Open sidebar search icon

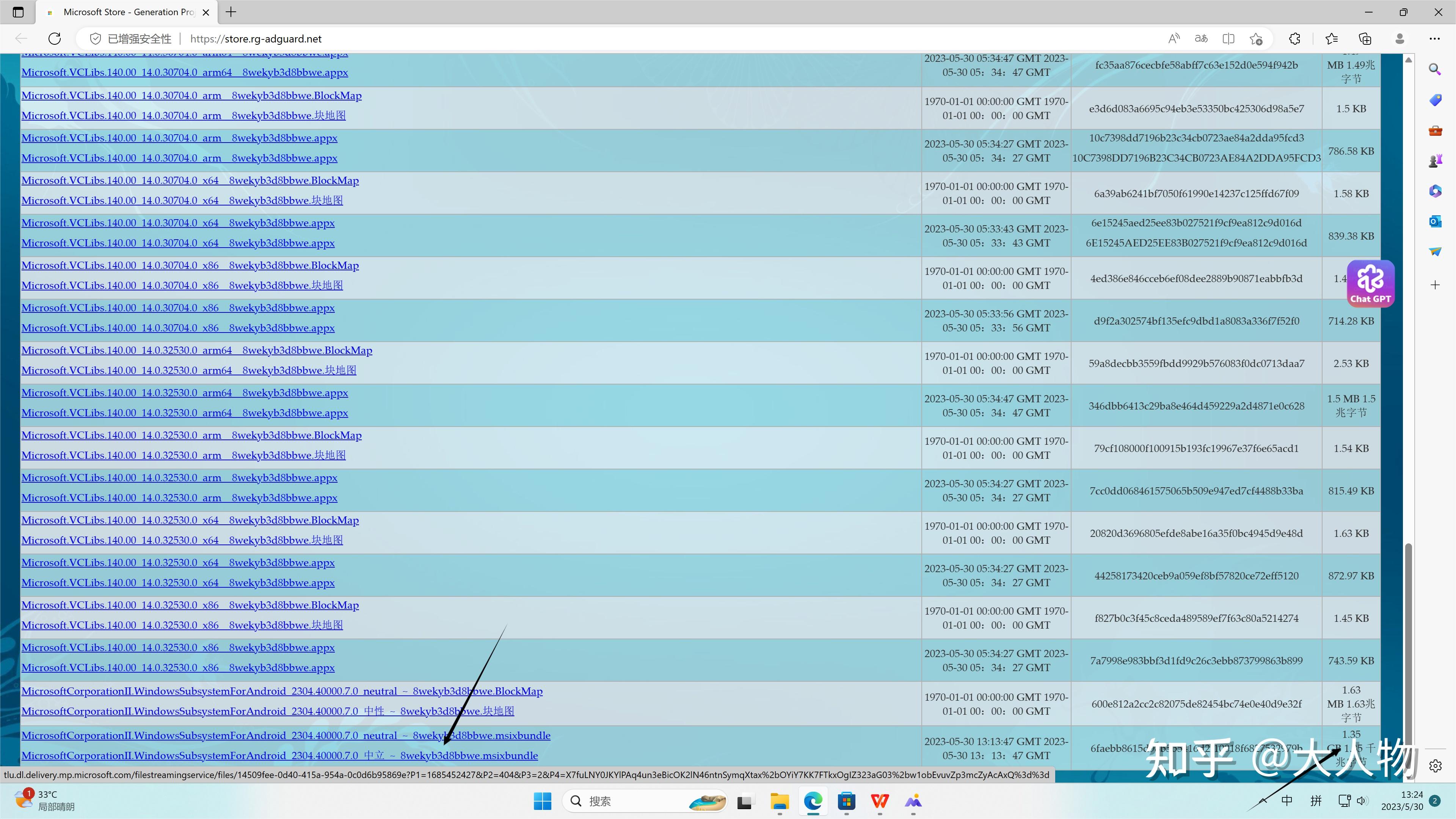(1434, 69)
